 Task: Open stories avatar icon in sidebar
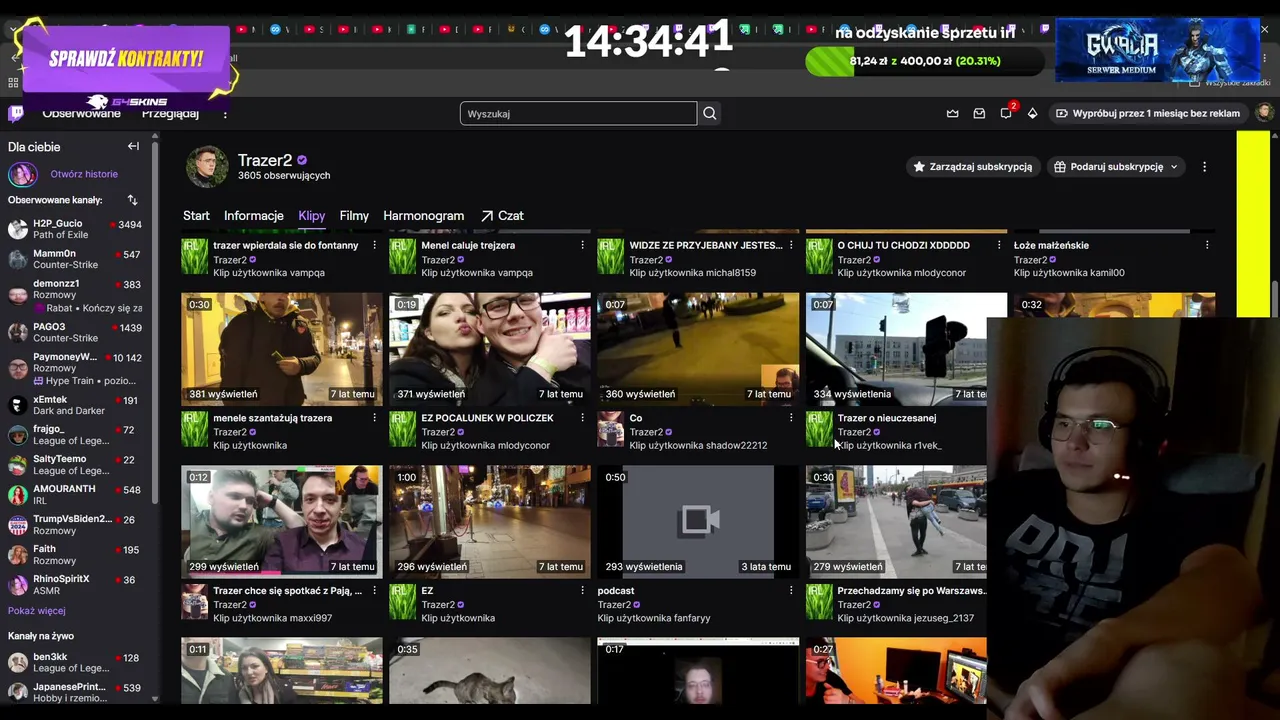click(23, 174)
